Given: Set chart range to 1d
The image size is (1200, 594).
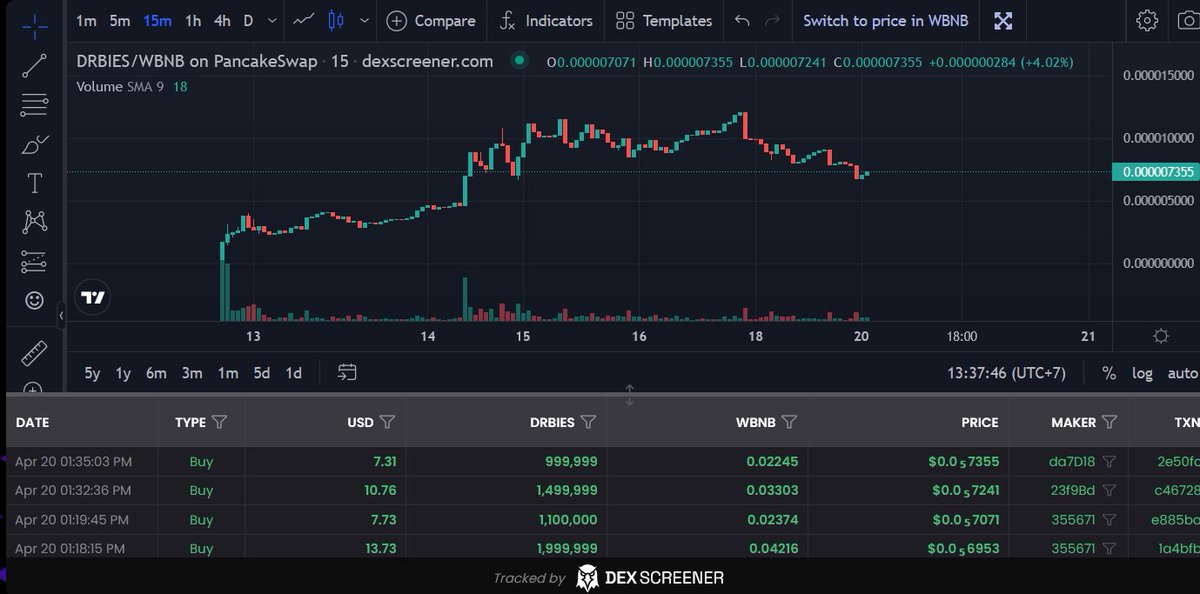Looking at the screenshot, I should (294, 373).
